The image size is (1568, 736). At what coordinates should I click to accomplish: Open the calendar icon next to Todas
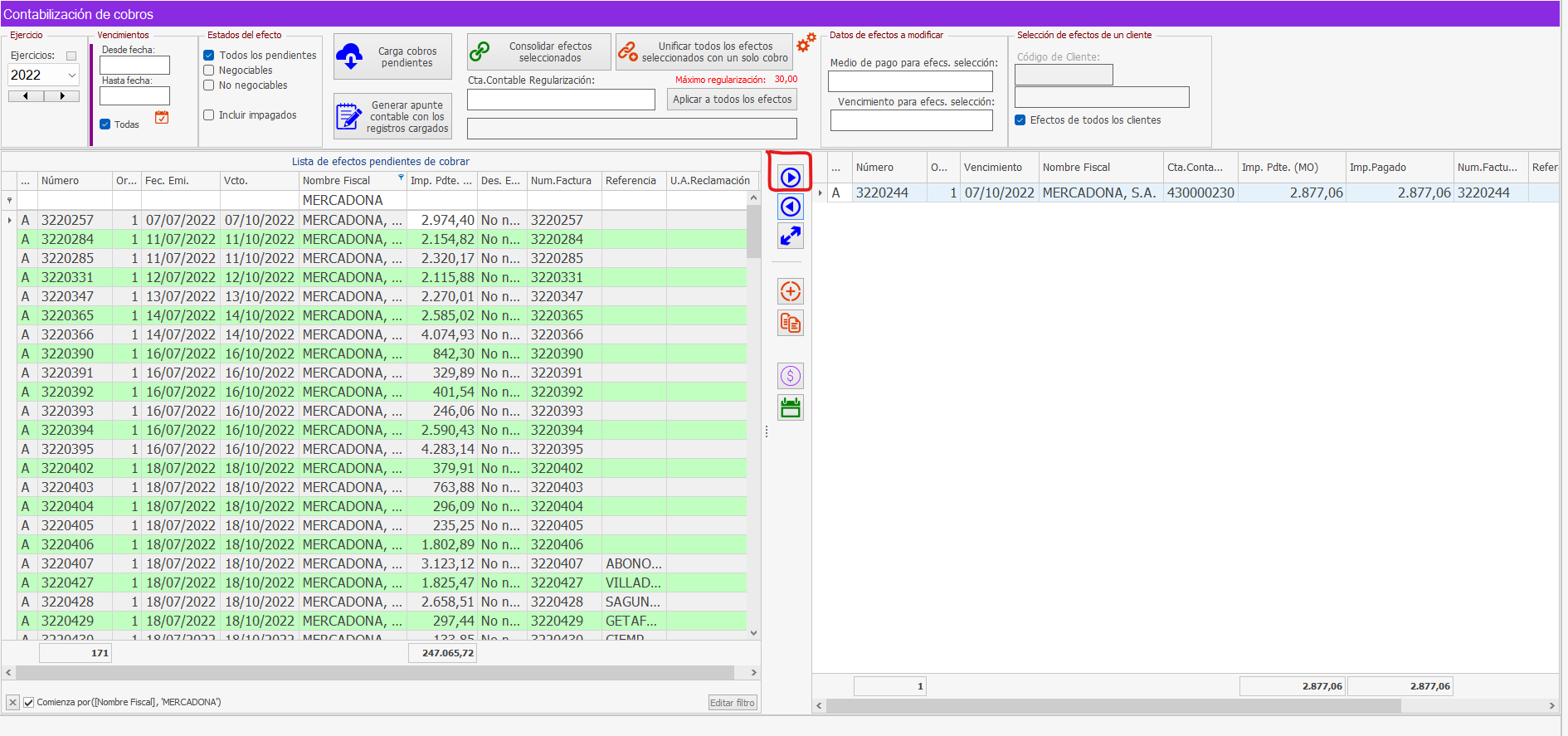[x=162, y=118]
